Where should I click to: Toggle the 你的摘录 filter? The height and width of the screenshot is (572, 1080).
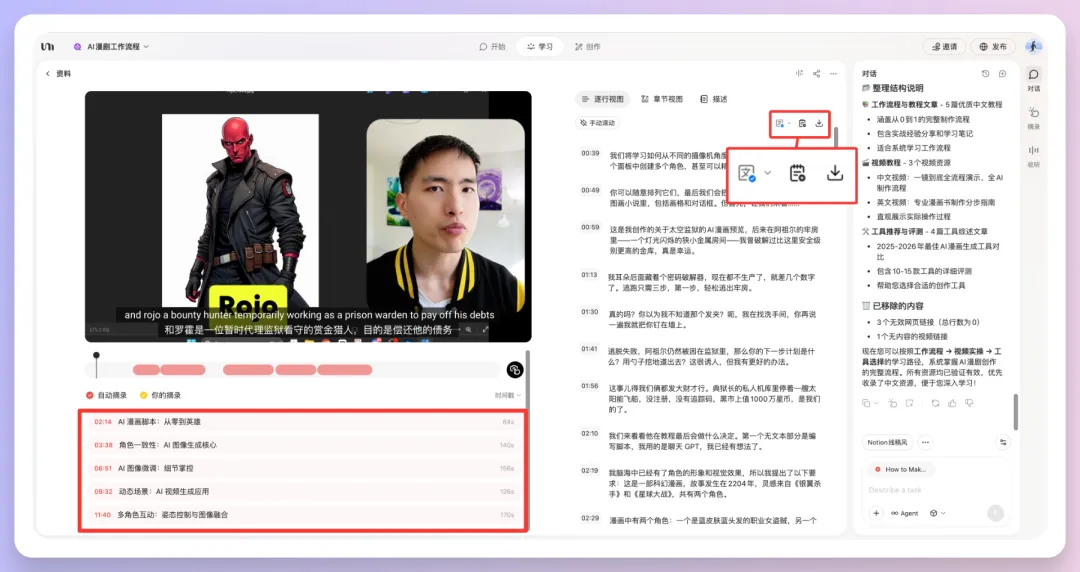click(160, 395)
